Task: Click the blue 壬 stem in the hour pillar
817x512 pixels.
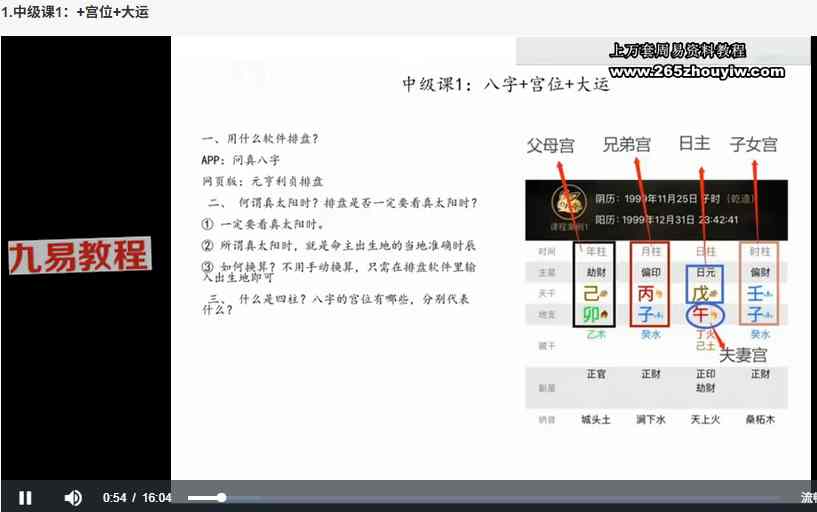Action: pyautogui.click(x=757, y=294)
